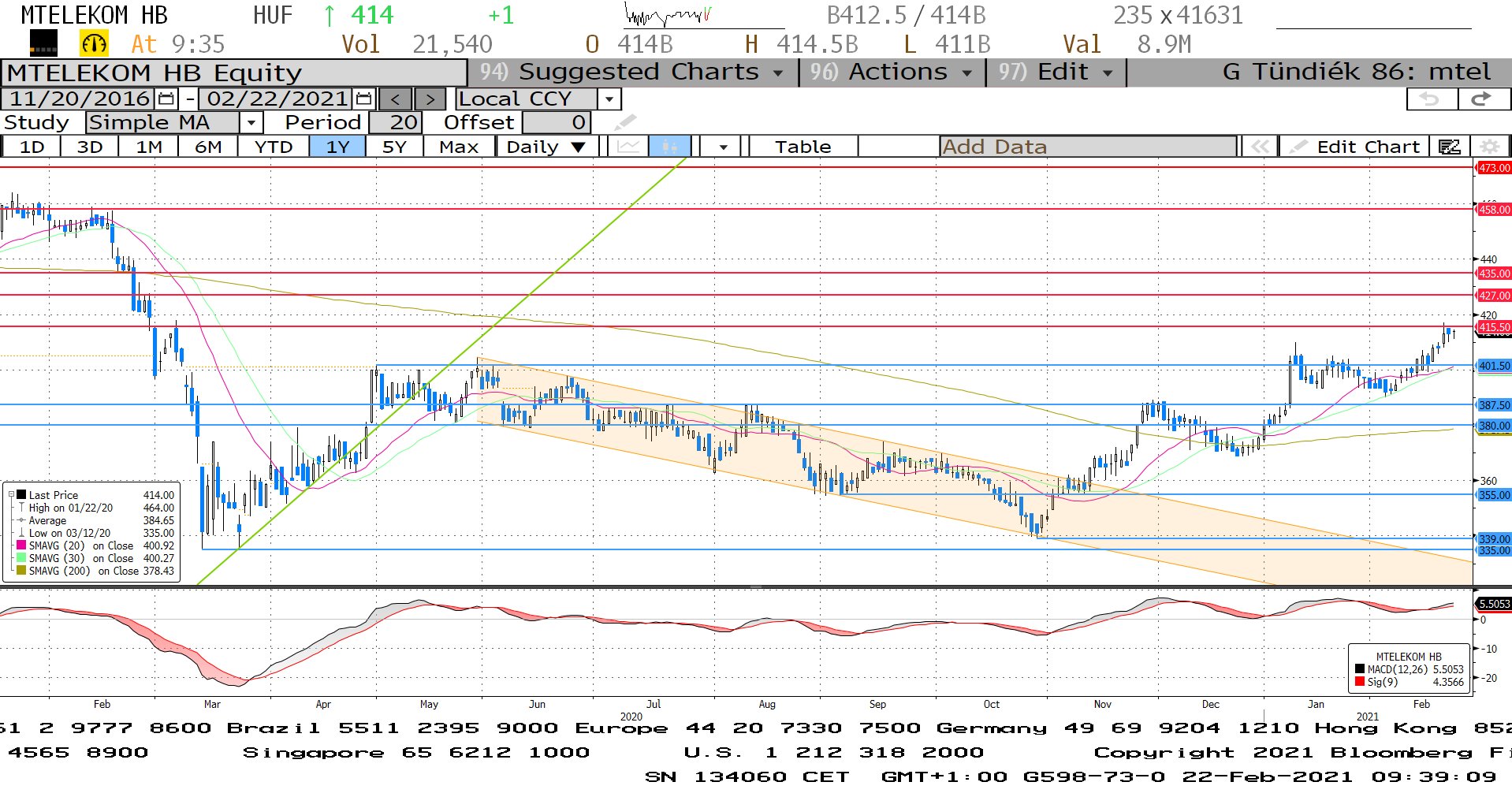Expand the chart type dropdown arrow
The width and height of the screenshot is (1512, 808).
(723, 147)
